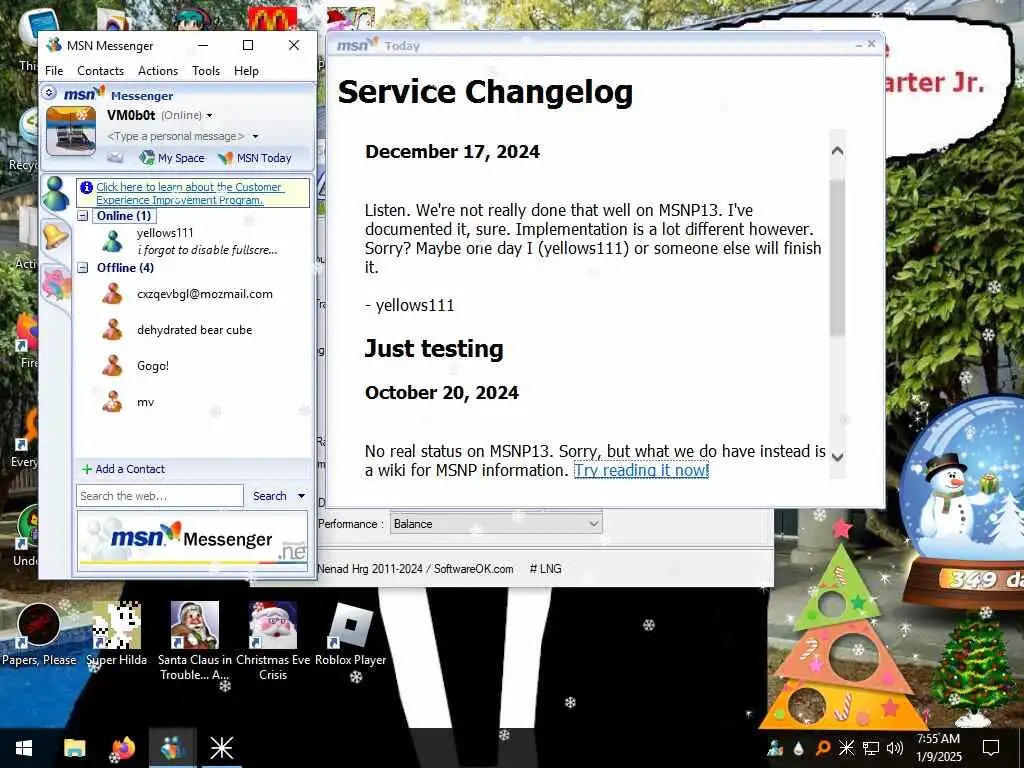Collapse the Offline (4) group

83,268
